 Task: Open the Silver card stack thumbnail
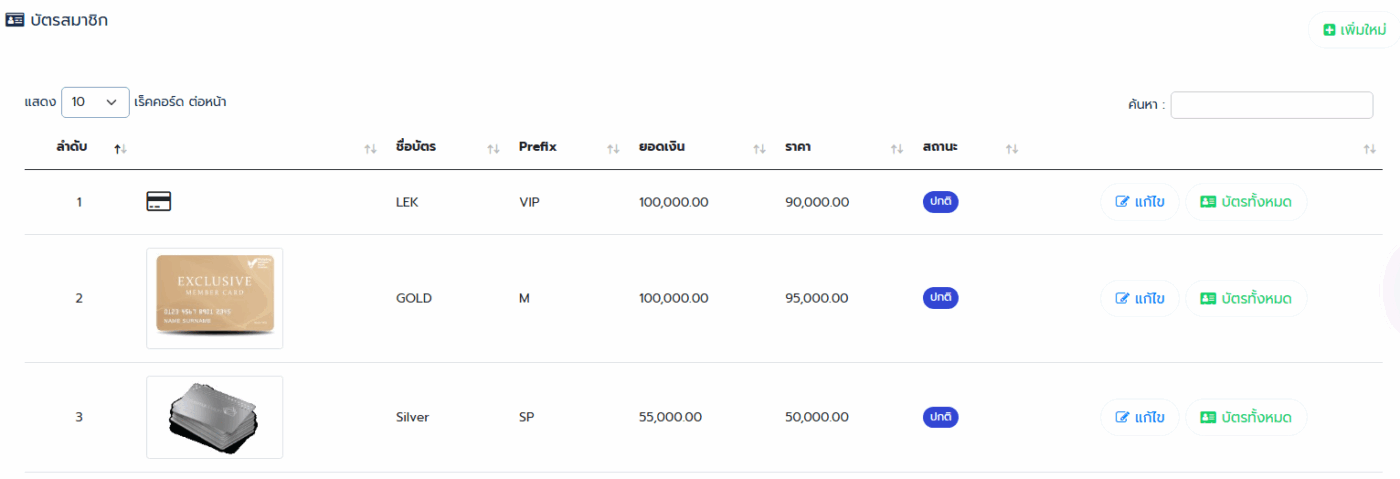[215, 417]
